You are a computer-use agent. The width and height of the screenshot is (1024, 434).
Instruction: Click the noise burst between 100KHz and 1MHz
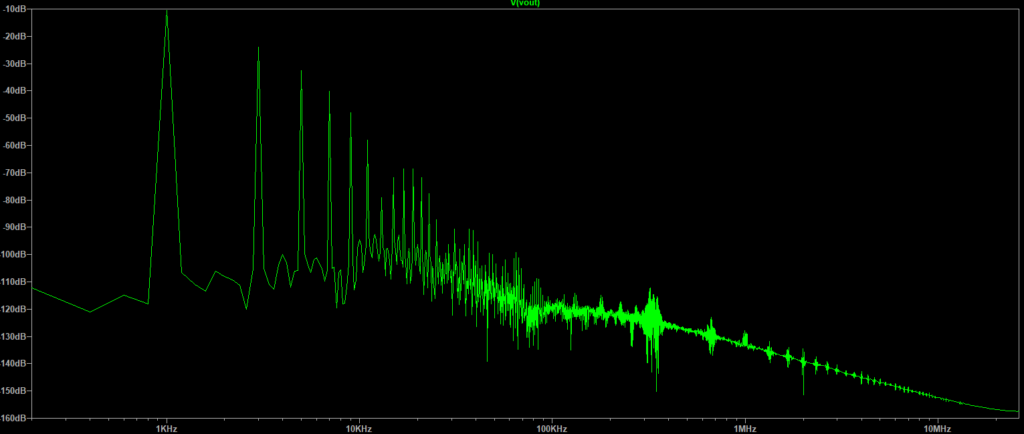(654, 315)
